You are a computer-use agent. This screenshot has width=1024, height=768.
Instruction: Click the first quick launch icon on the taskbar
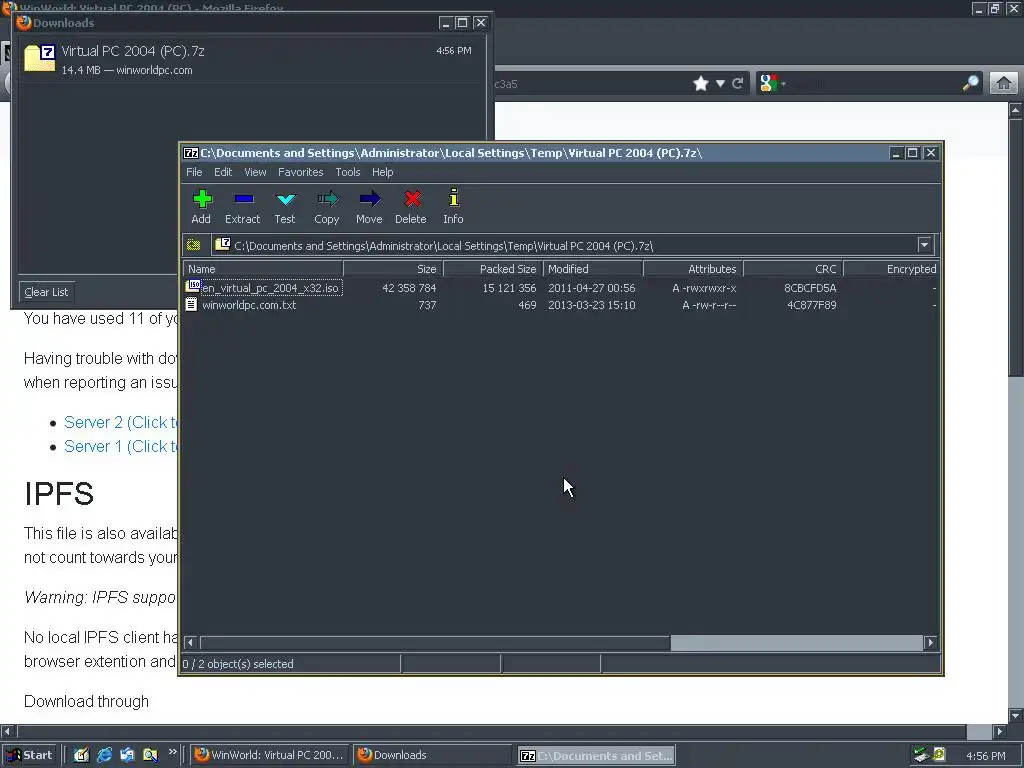click(81, 755)
